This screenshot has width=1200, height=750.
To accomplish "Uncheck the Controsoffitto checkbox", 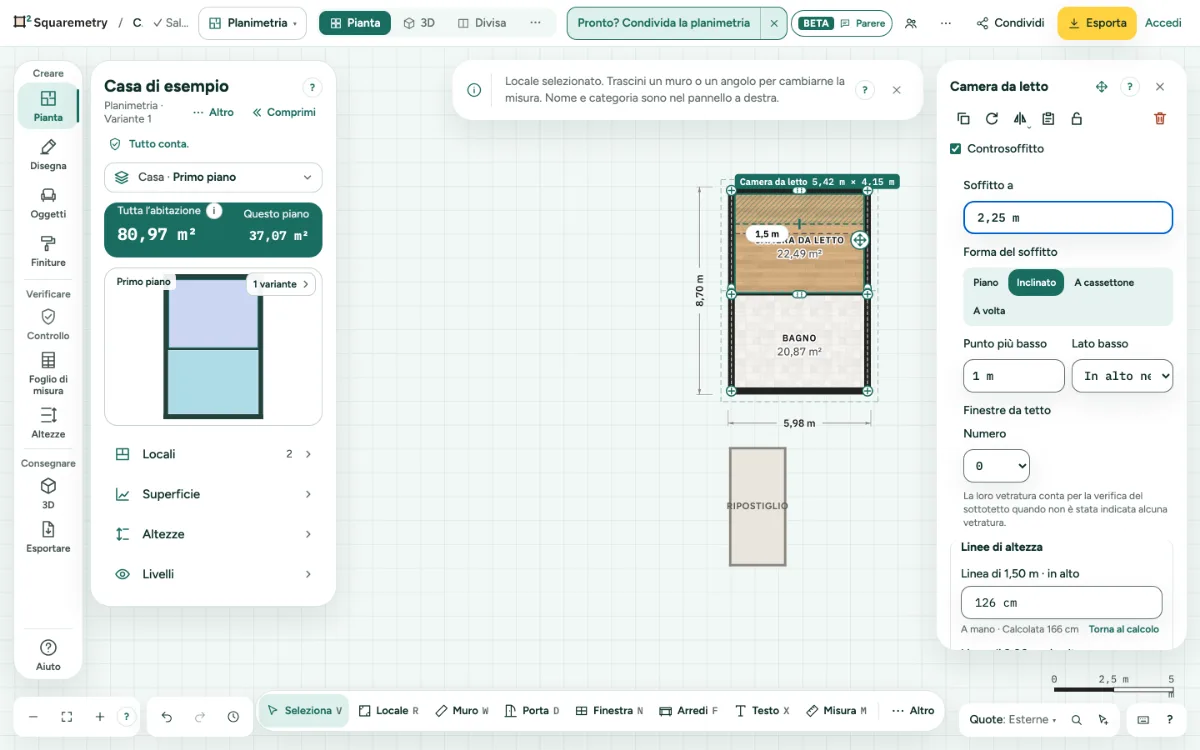I will click(x=956, y=149).
